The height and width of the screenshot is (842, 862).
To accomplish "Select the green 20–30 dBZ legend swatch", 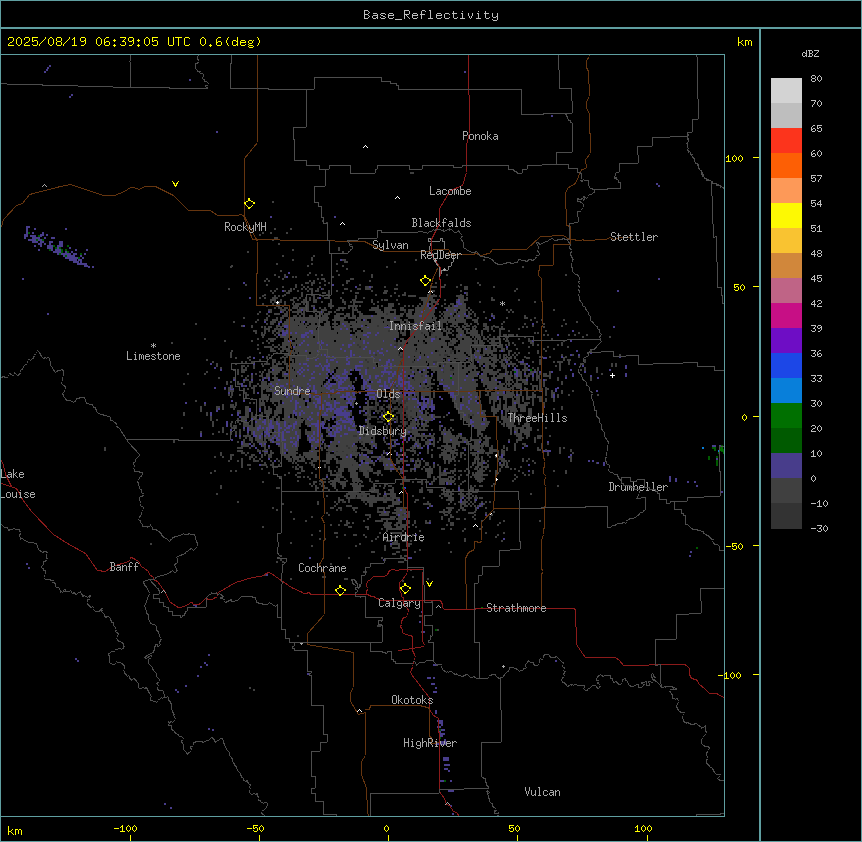I will click(786, 416).
